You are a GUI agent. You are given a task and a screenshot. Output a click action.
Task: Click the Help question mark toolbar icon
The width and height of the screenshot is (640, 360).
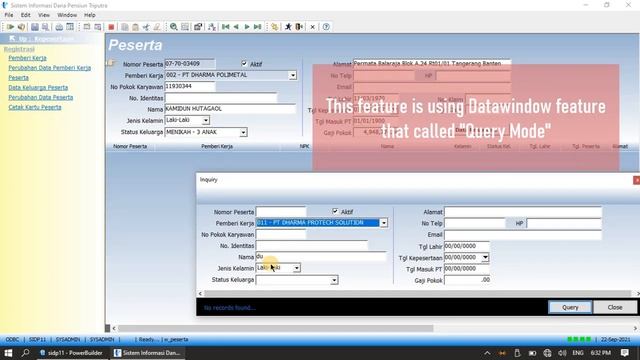(326, 27)
